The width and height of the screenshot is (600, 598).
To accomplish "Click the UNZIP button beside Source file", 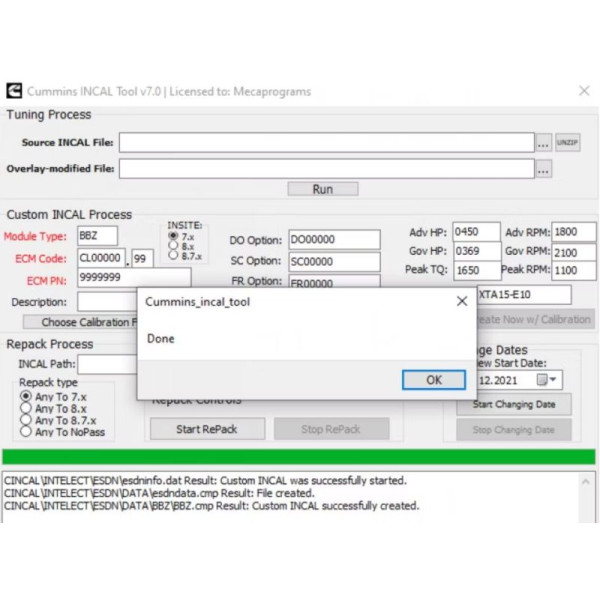I will [x=568, y=143].
